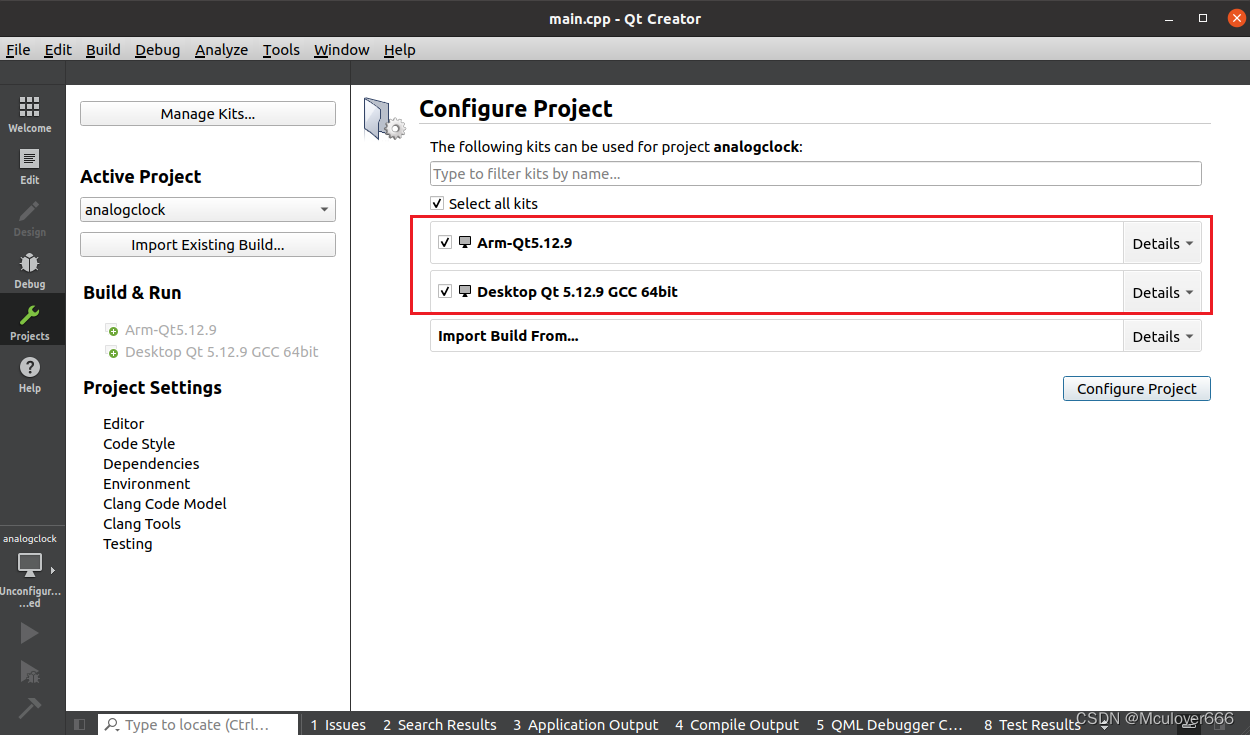
Task: Open Code Style project settings
Action: [x=139, y=444]
